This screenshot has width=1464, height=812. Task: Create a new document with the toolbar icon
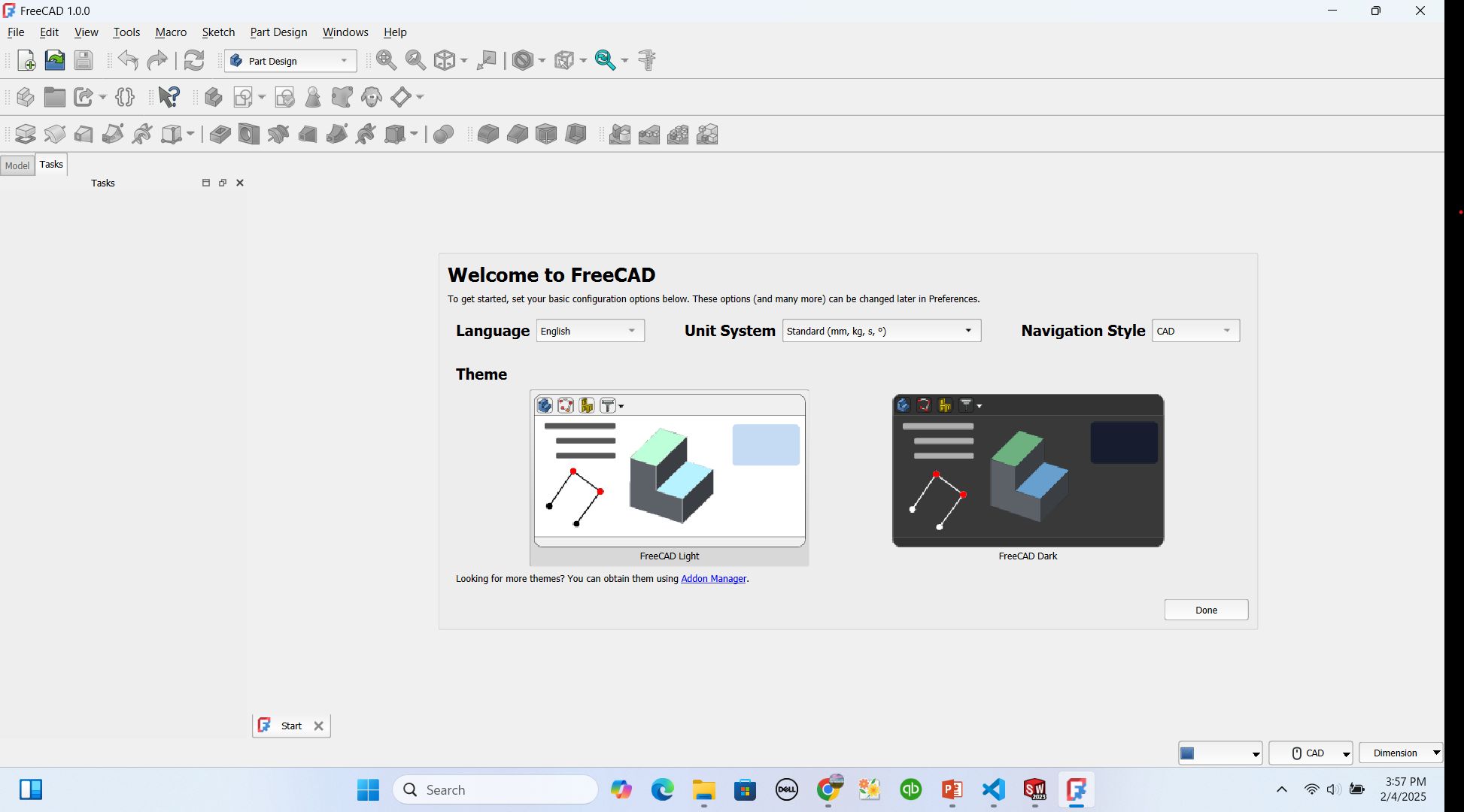(26, 60)
